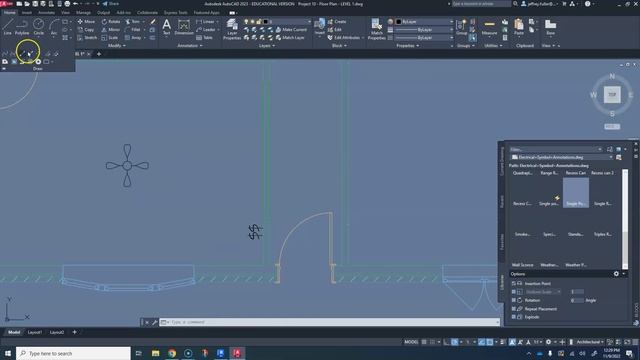Select the Circle tool

[x=38, y=27]
